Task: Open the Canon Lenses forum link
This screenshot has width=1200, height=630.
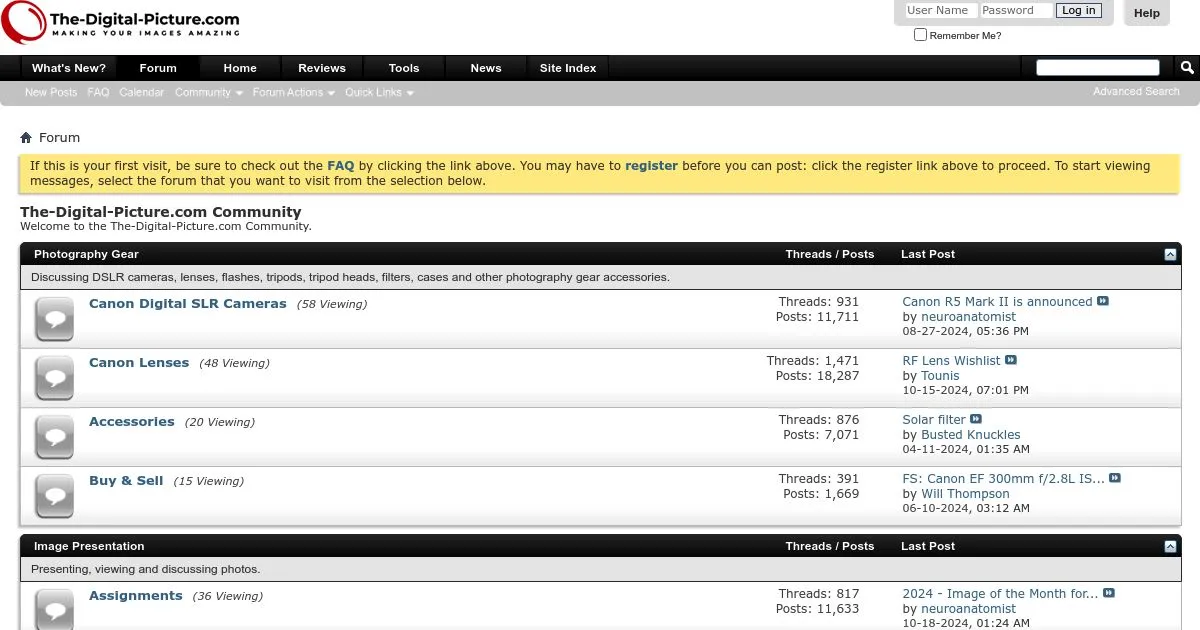Action: click(139, 363)
